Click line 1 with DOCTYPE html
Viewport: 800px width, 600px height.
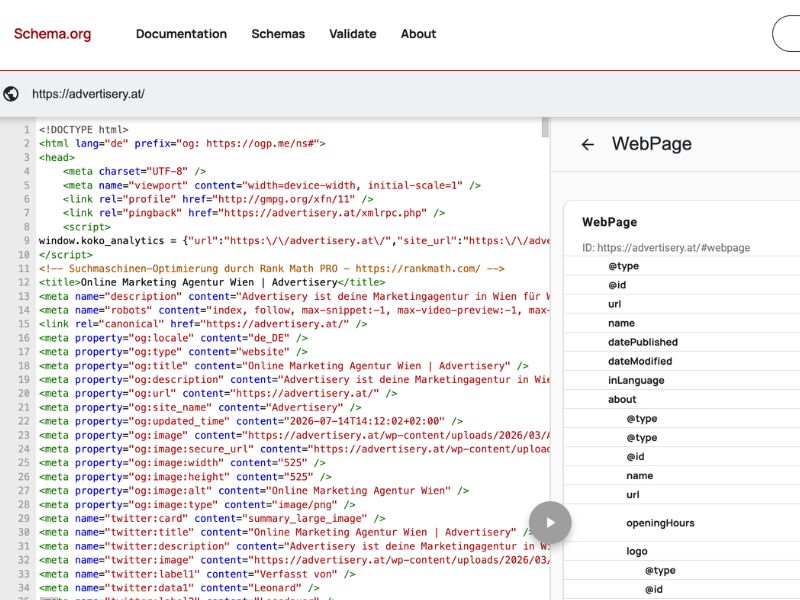[x=84, y=130]
